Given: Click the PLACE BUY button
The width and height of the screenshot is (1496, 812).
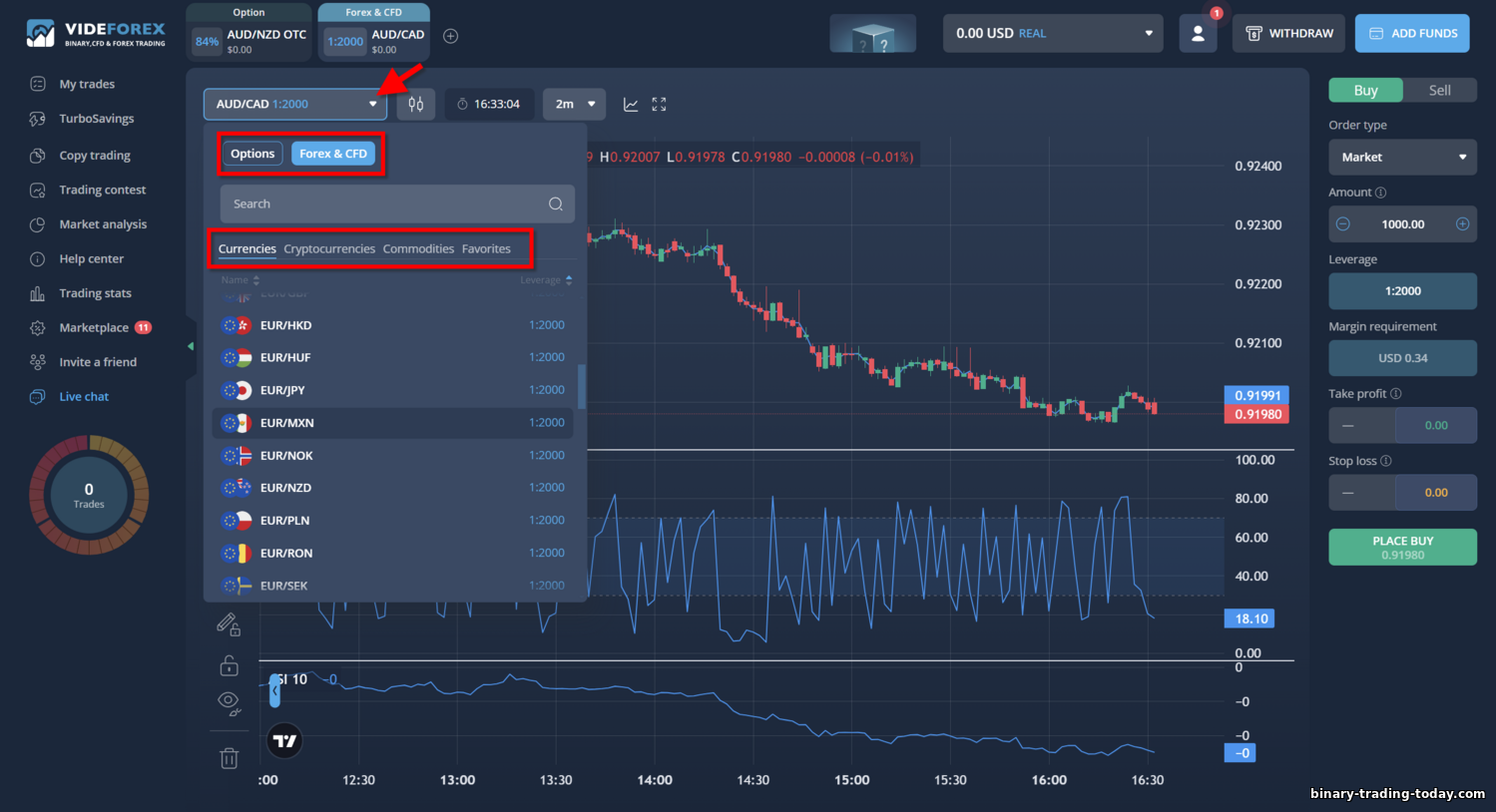Looking at the screenshot, I should click(x=1402, y=547).
